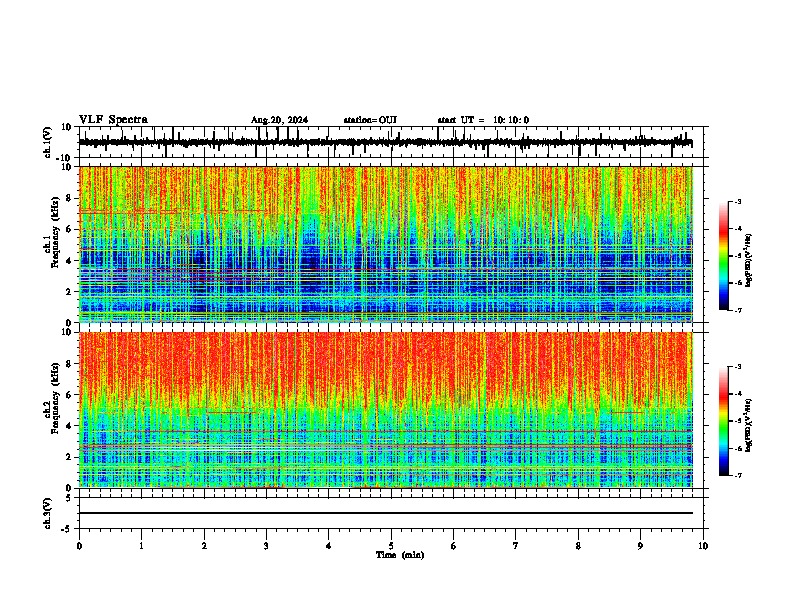
Task: Click the "-5" tick on ch.3(V) axis
Action: pyautogui.click(x=67, y=529)
